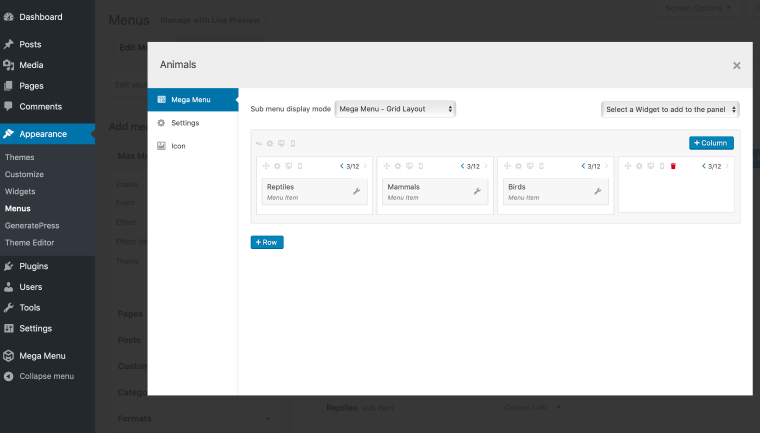Add a new row with + Row
The height and width of the screenshot is (433, 760).
point(267,242)
